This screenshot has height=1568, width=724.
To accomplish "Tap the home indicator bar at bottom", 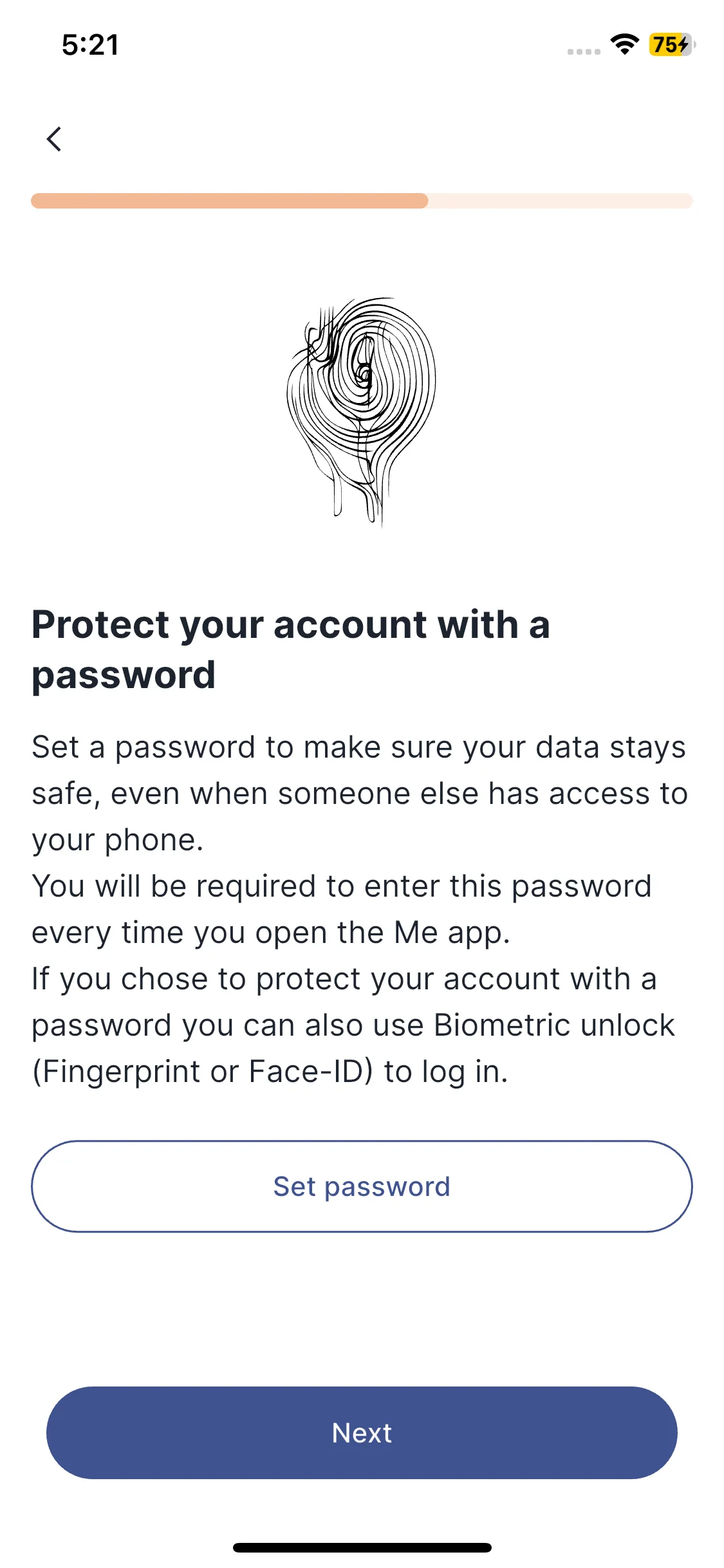I will coord(362,1547).
